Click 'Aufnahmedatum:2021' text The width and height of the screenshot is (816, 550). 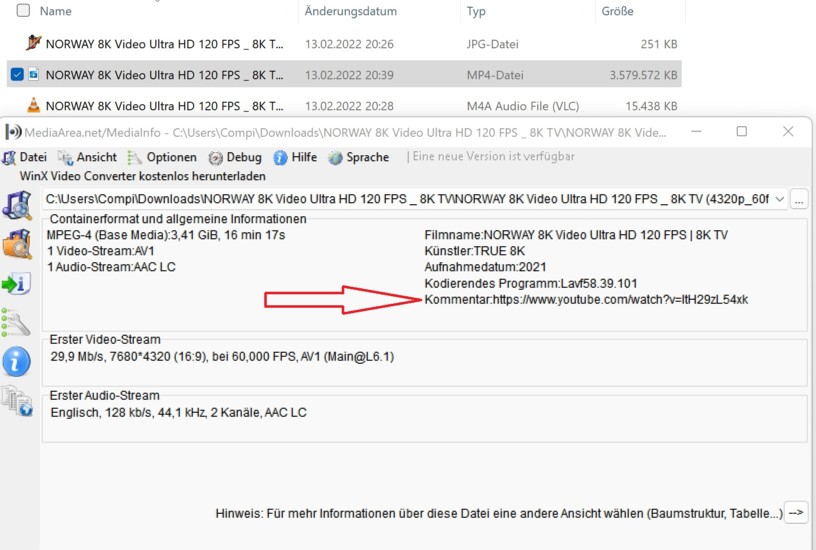(x=486, y=267)
